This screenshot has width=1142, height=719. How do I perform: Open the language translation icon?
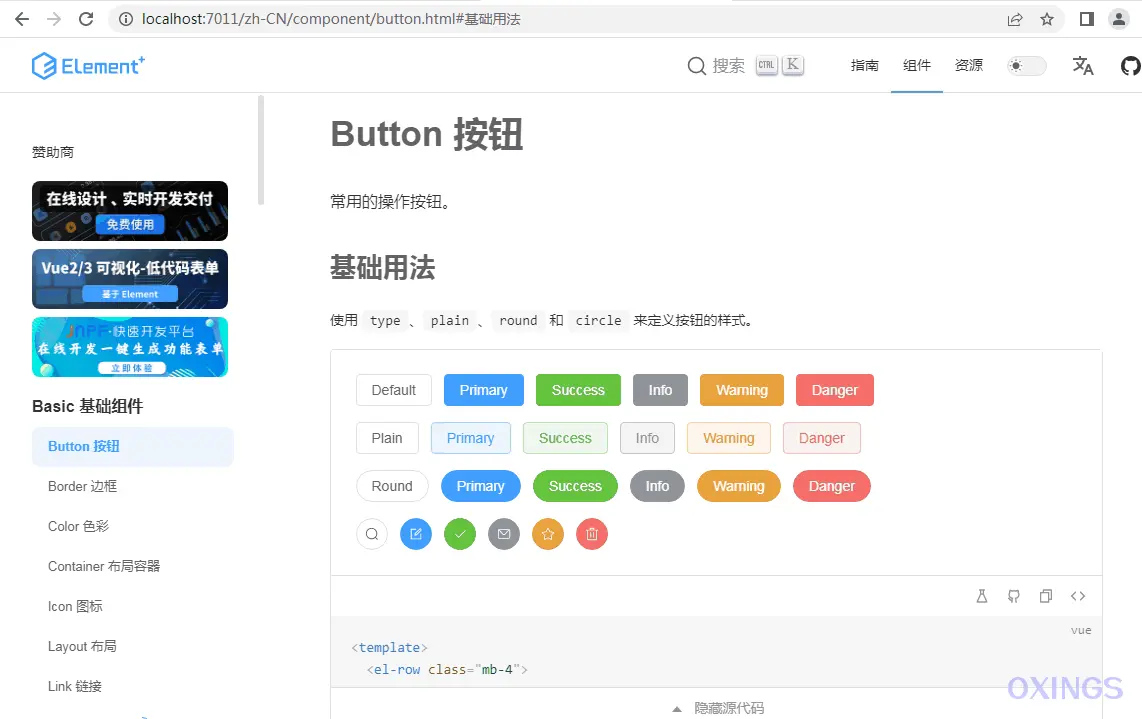[x=1083, y=66]
